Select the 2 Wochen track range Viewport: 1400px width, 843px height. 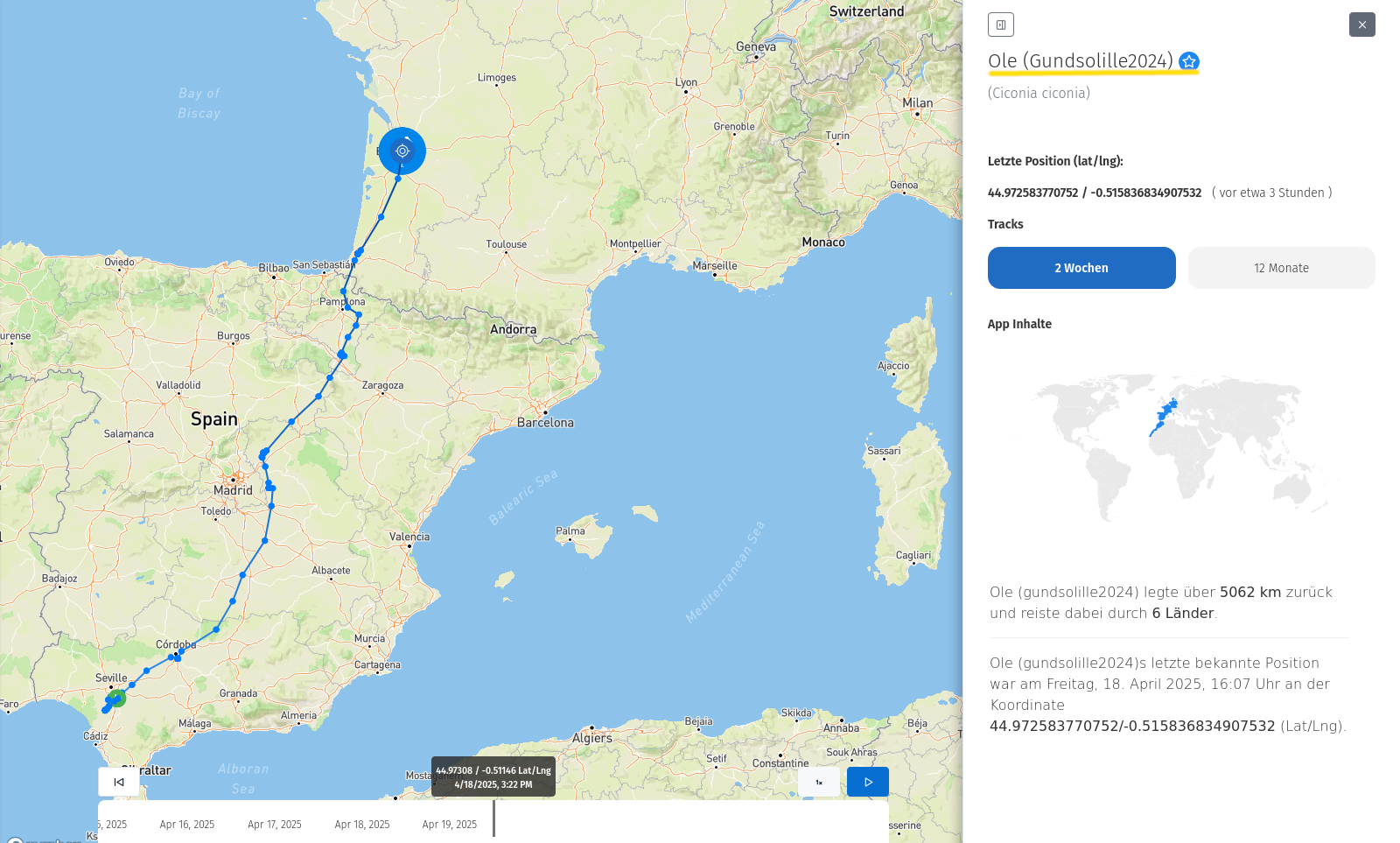tap(1081, 268)
